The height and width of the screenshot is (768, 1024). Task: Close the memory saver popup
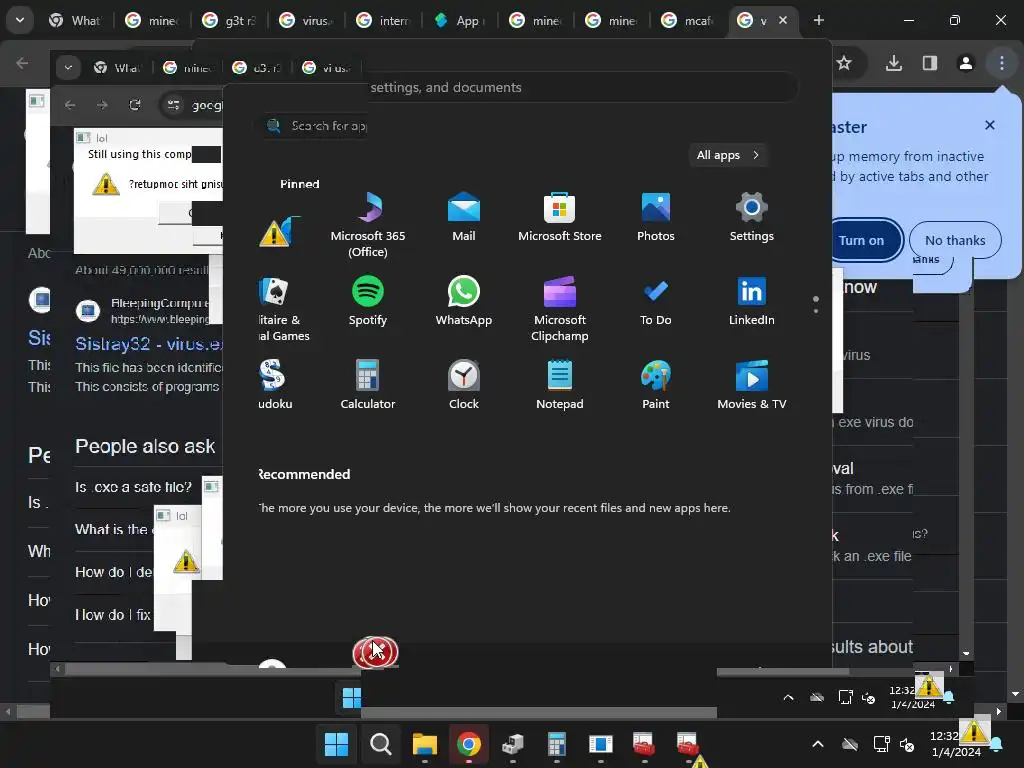click(989, 125)
